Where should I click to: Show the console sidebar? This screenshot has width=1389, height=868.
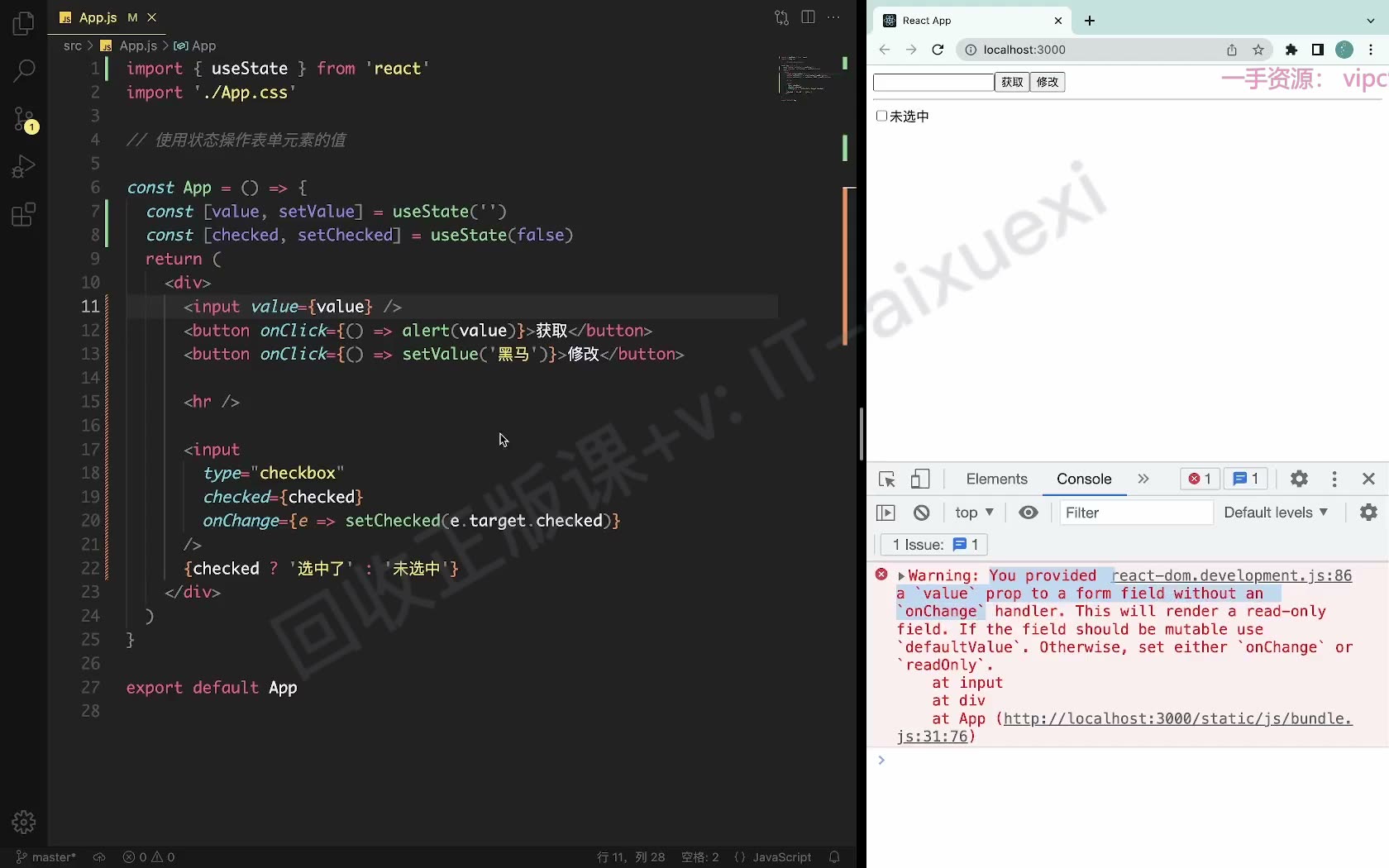[x=885, y=513]
